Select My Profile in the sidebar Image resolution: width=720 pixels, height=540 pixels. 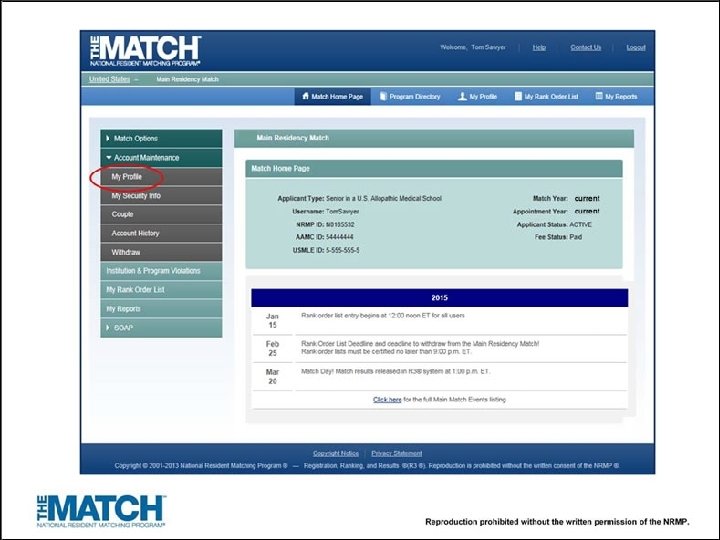pos(161,177)
